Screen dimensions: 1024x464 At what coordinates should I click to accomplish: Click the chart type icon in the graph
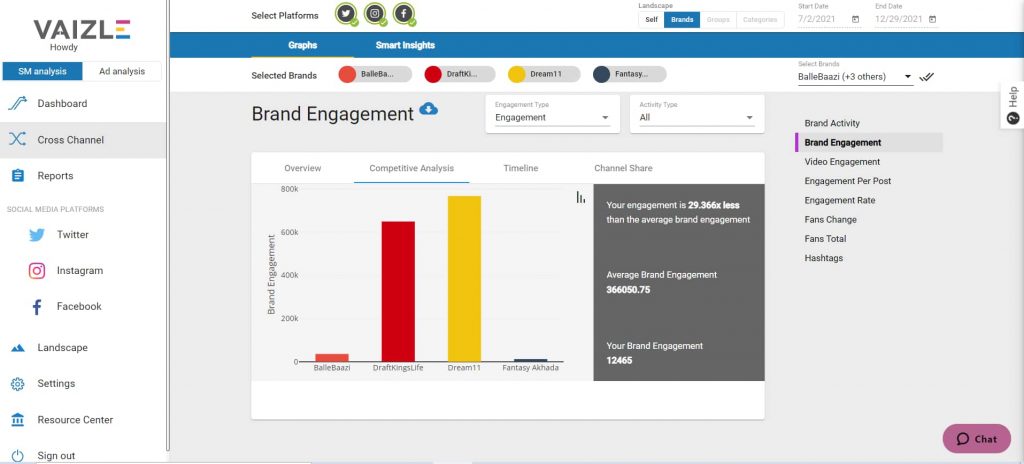click(x=581, y=197)
